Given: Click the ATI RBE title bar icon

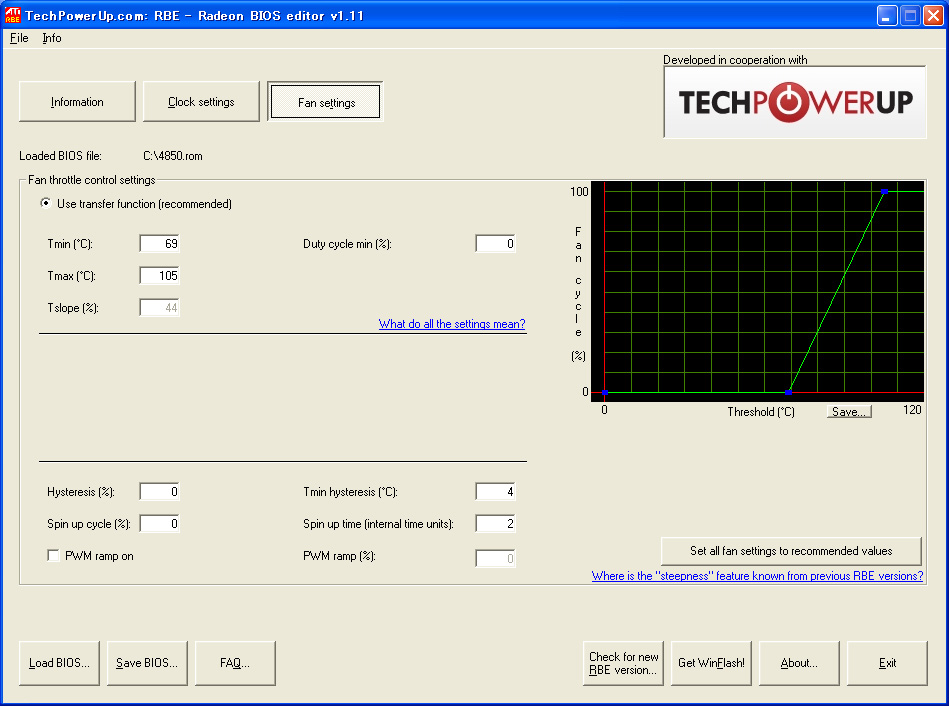Looking at the screenshot, I should click(x=13, y=15).
